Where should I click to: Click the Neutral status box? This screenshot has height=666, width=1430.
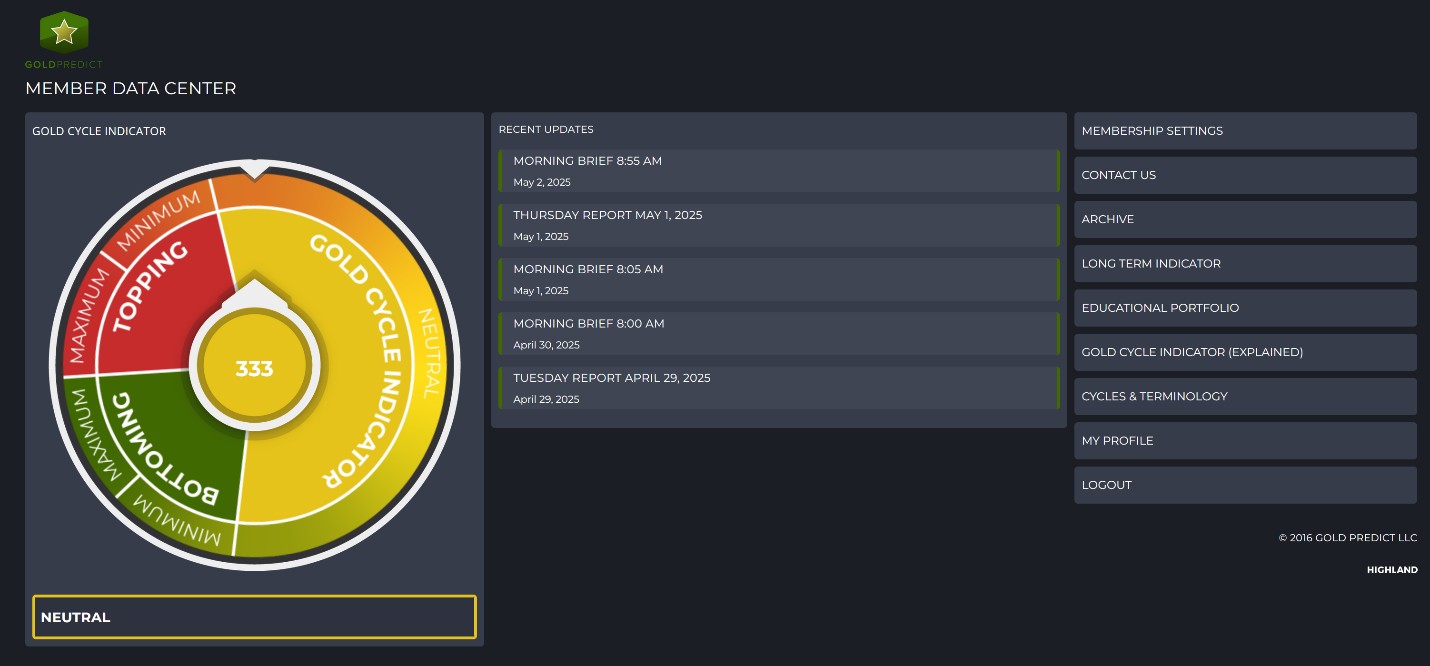pos(254,617)
